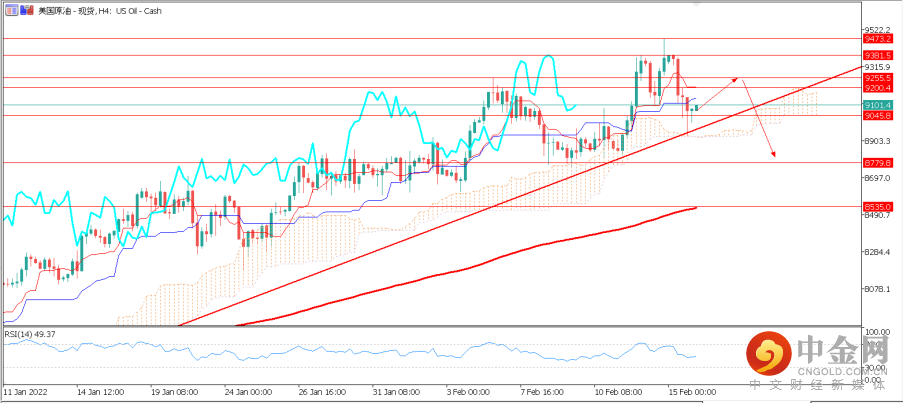Open the depth of market icon
Viewport: 903px width, 403px height.
[x=26, y=10]
